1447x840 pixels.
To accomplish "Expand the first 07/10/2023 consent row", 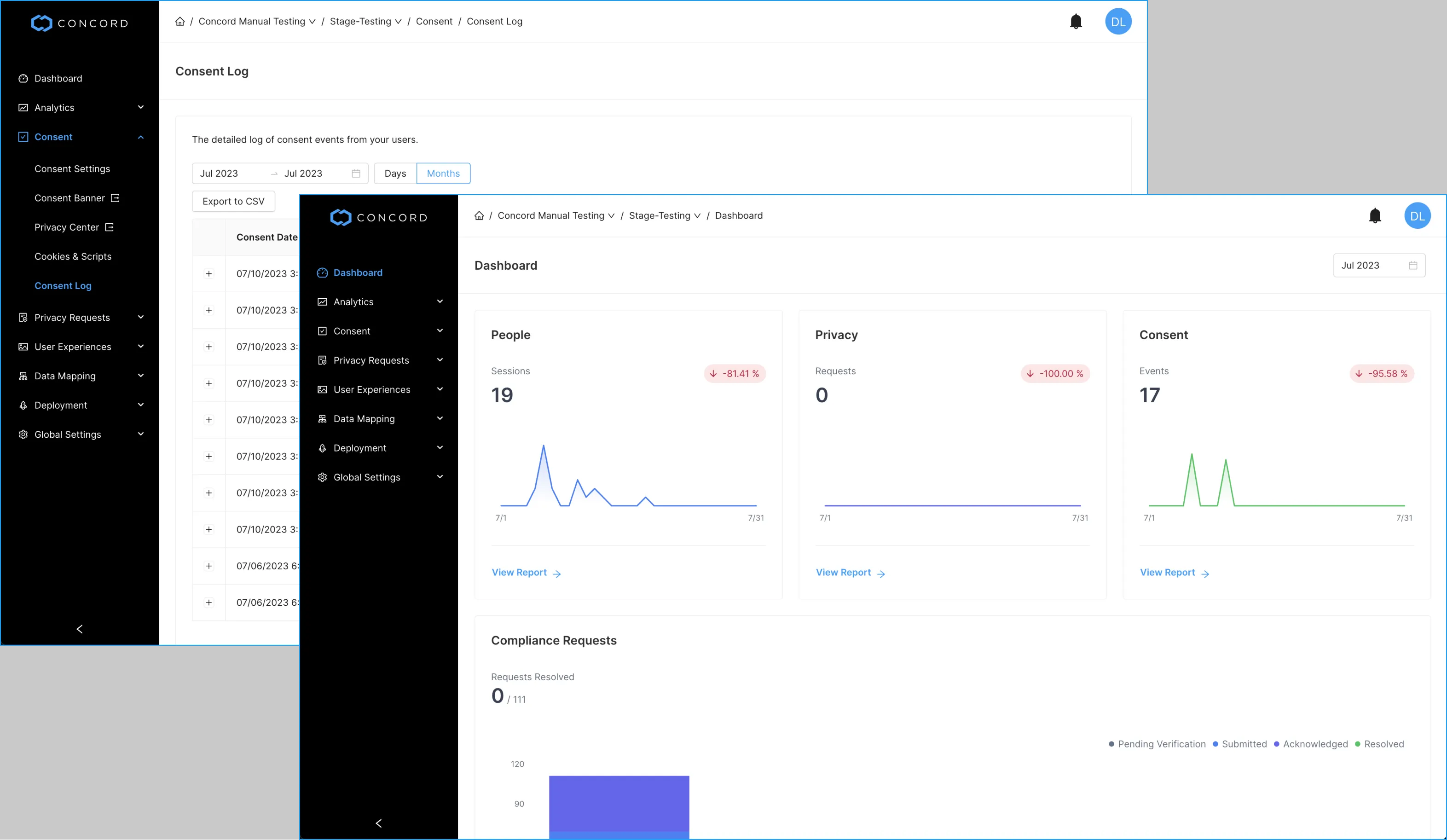I will click(x=208, y=273).
